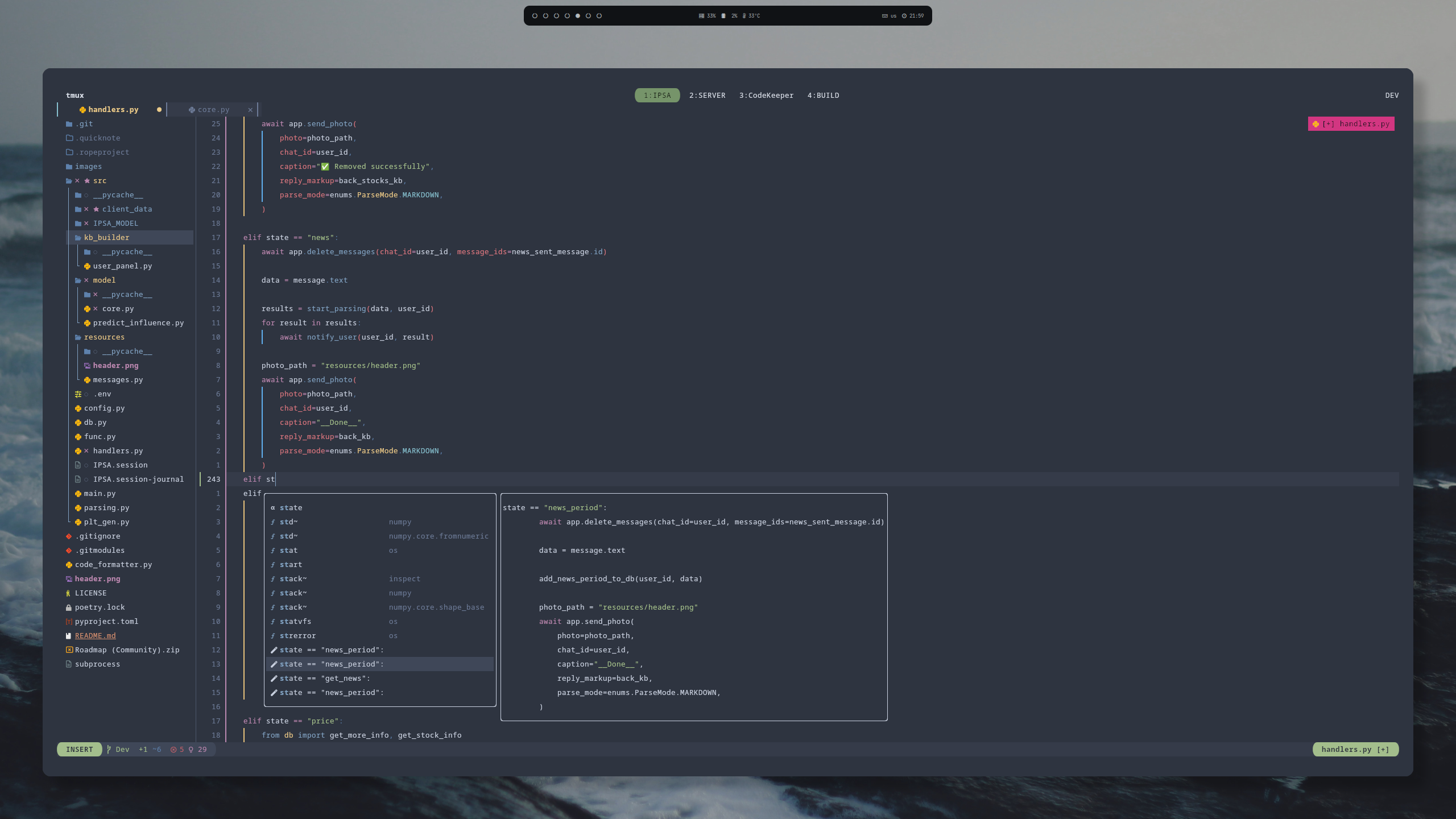
Task: Click handlers.py [+] statusline filename
Action: 1355,750
